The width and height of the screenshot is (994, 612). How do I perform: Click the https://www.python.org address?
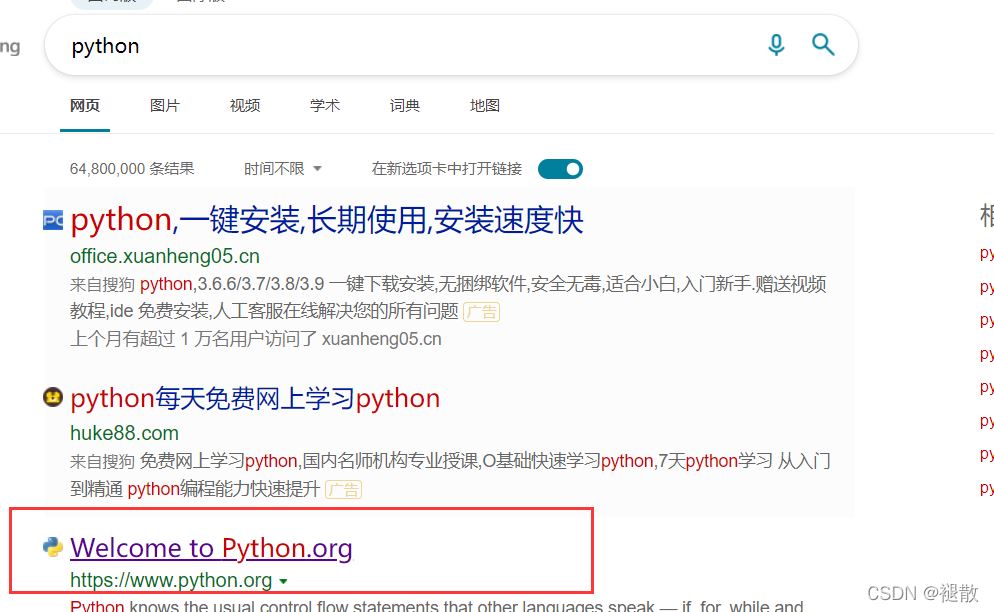[171, 580]
